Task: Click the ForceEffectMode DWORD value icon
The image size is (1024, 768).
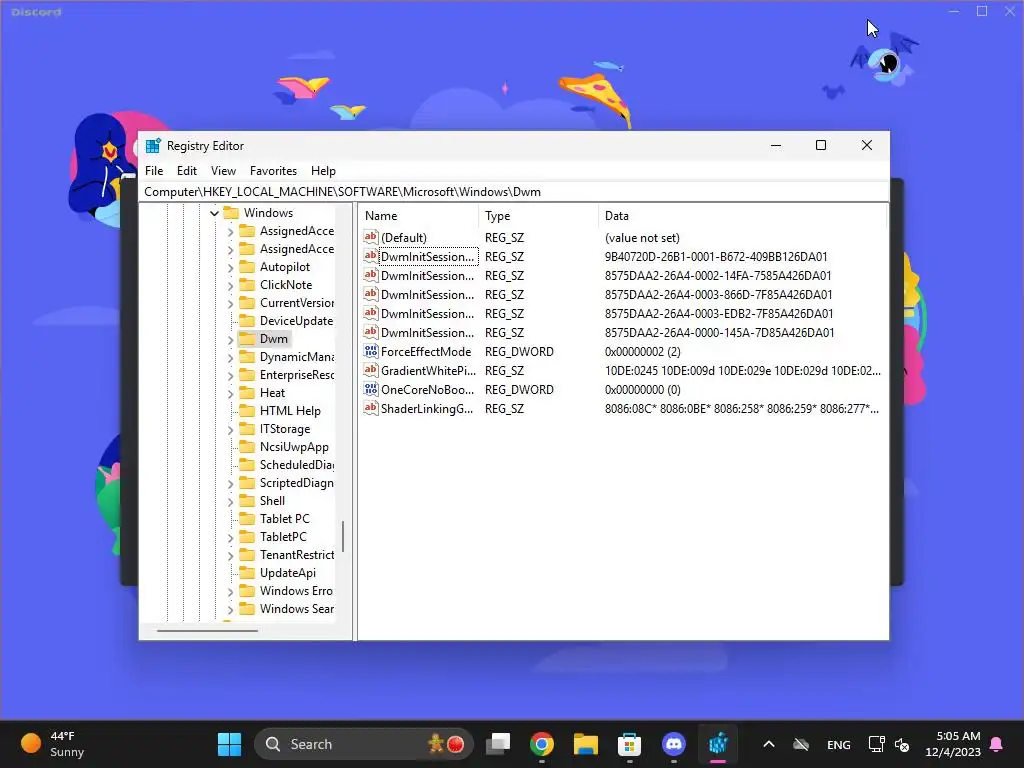Action: (x=371, y=351)
